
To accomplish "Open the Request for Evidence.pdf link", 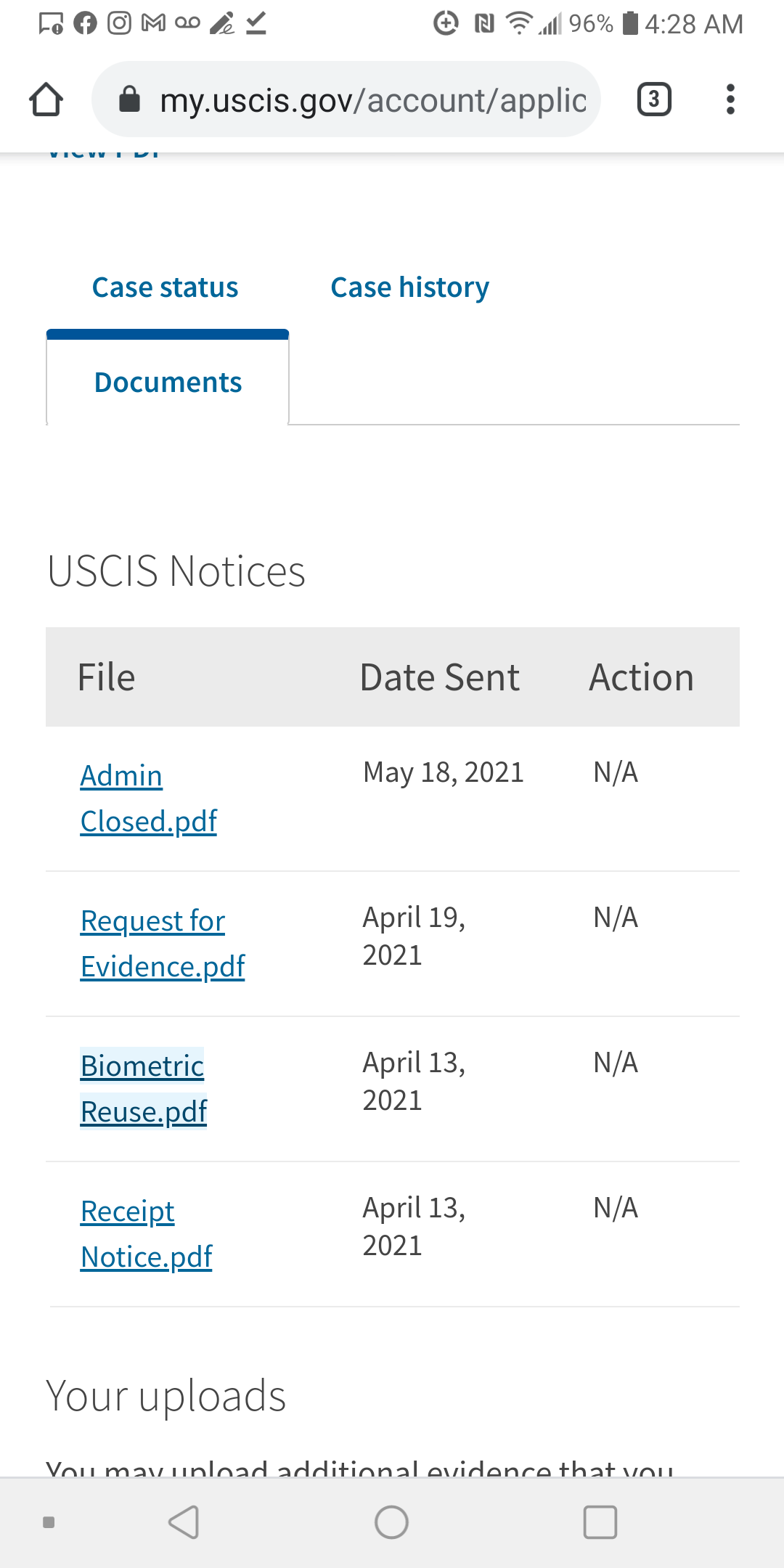I will pos(163,944).
